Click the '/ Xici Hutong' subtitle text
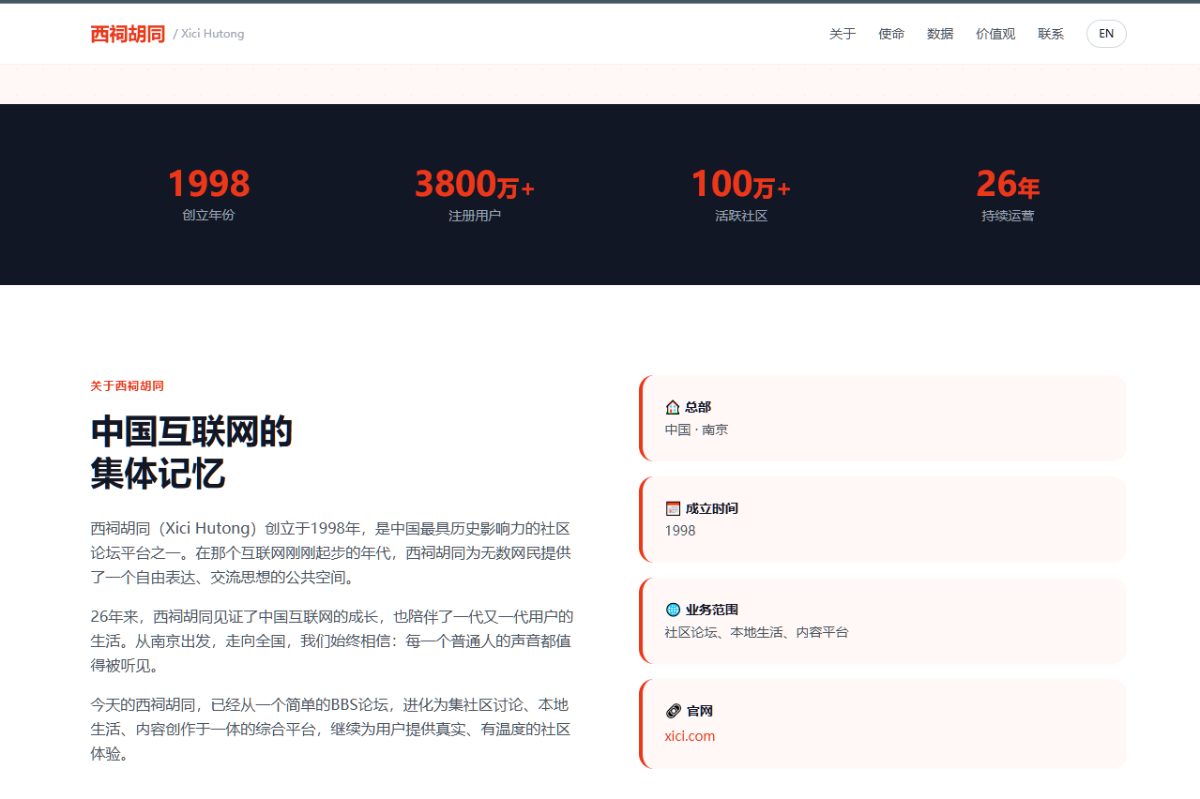Viewport: 1200px width, 799px height. tap(208, 34)
